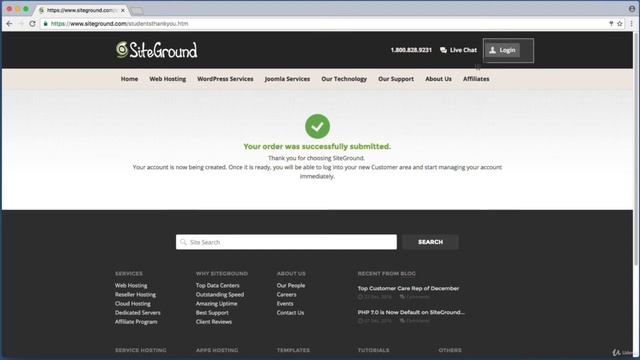
Task: Close the SiteGround browser tab
Action: (x=122, y=10)
